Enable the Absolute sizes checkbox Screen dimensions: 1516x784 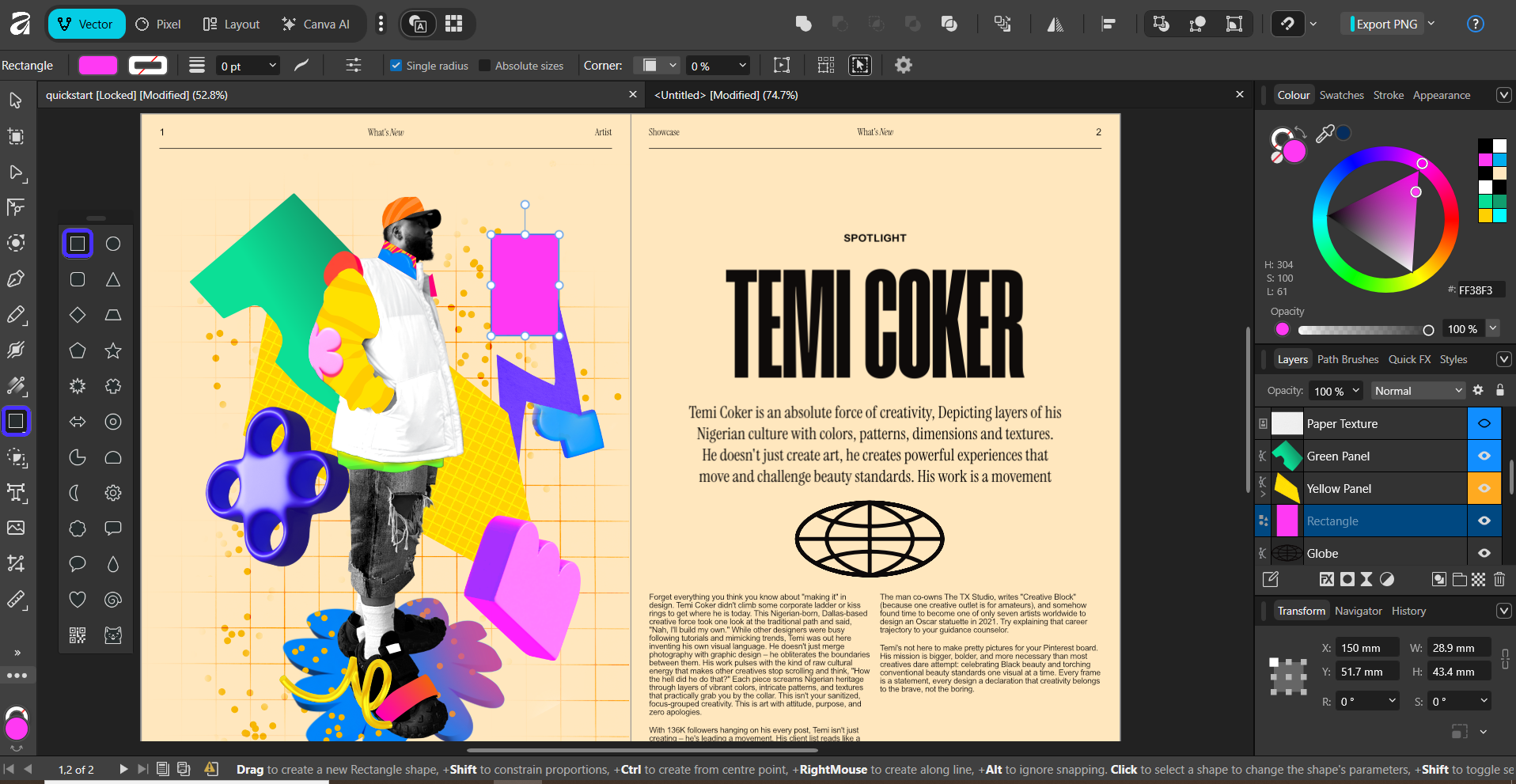(x=485, y=66)
